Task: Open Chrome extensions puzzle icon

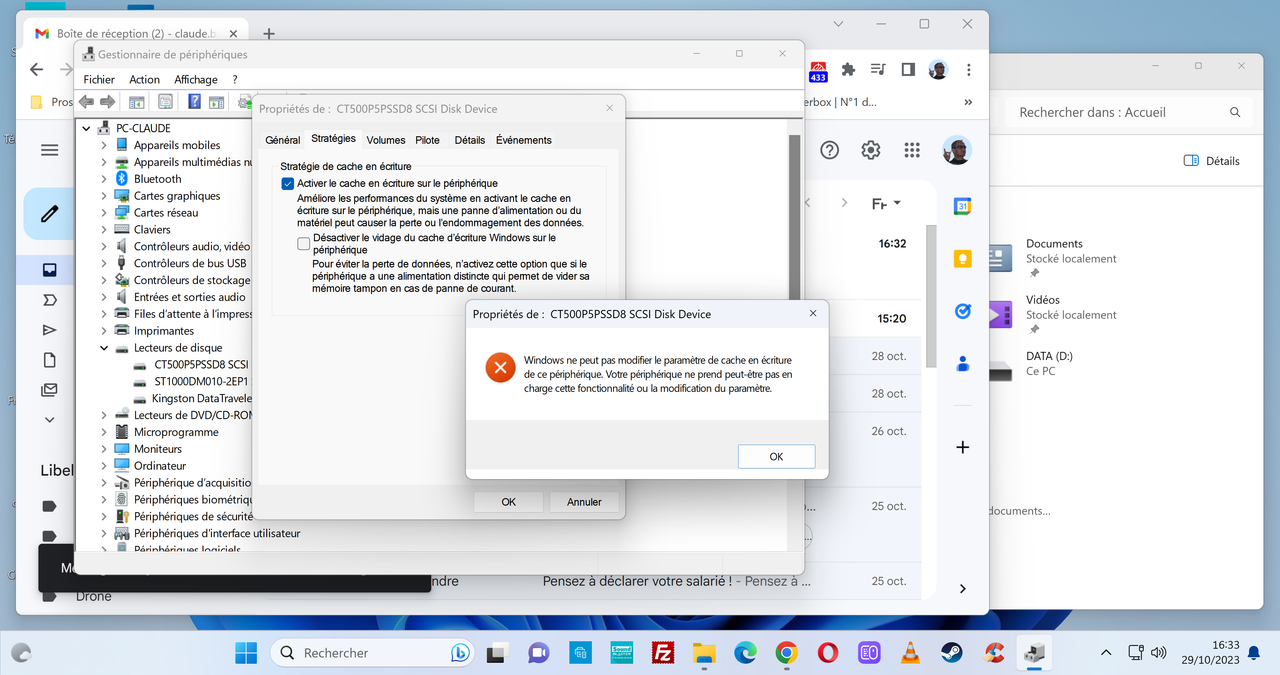Action: tap(849, 70)
